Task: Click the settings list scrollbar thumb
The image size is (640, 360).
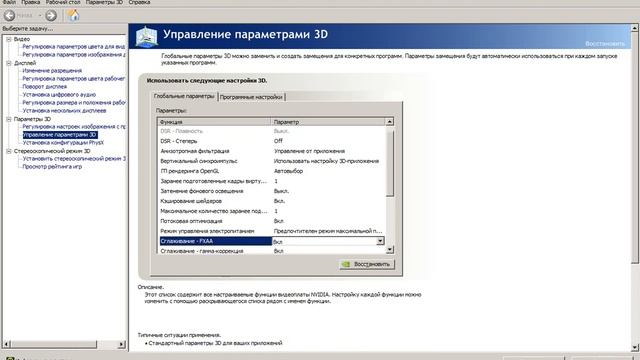Action: [389, 163]
